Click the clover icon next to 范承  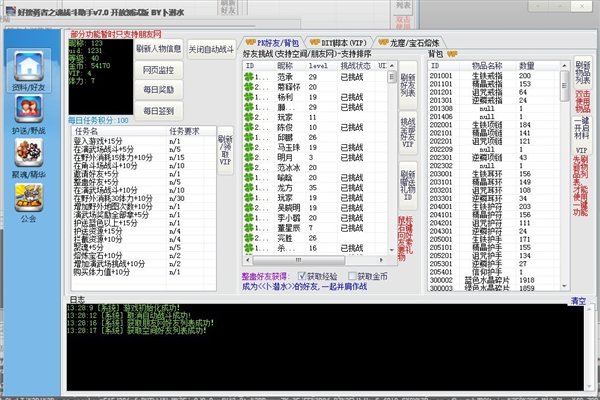tap(249, 77)
